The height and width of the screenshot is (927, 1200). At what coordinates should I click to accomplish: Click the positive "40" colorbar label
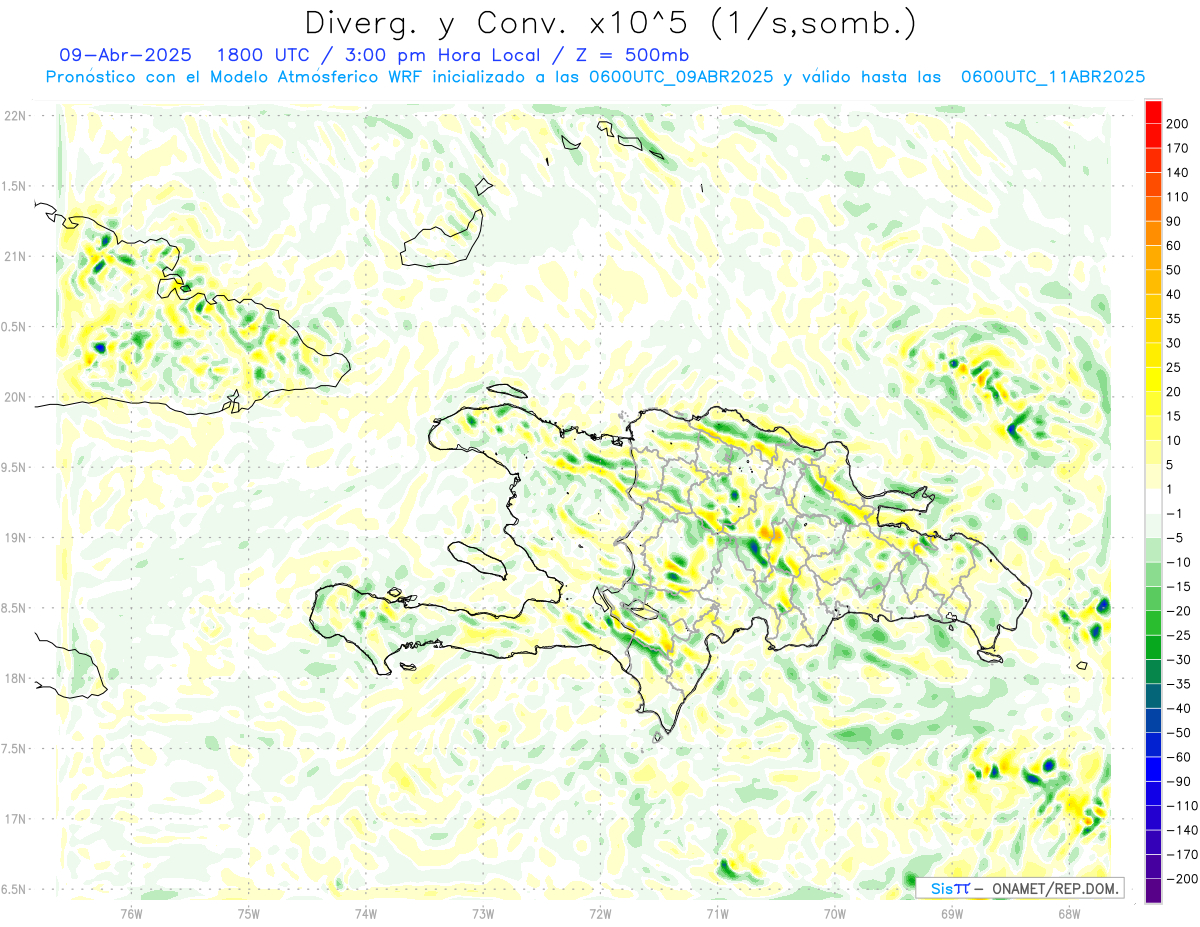[1176, 294]
